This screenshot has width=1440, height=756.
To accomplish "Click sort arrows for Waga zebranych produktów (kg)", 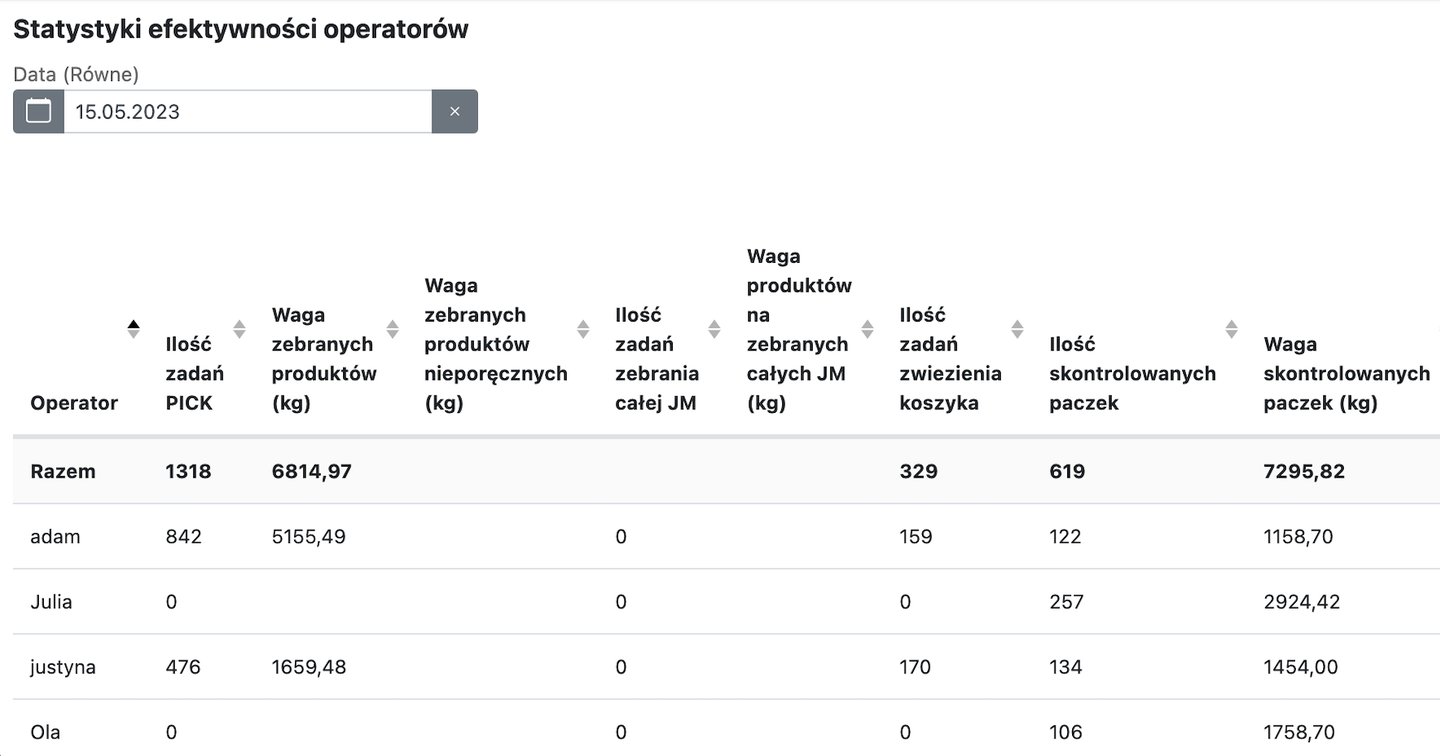I will pos(392,329).
